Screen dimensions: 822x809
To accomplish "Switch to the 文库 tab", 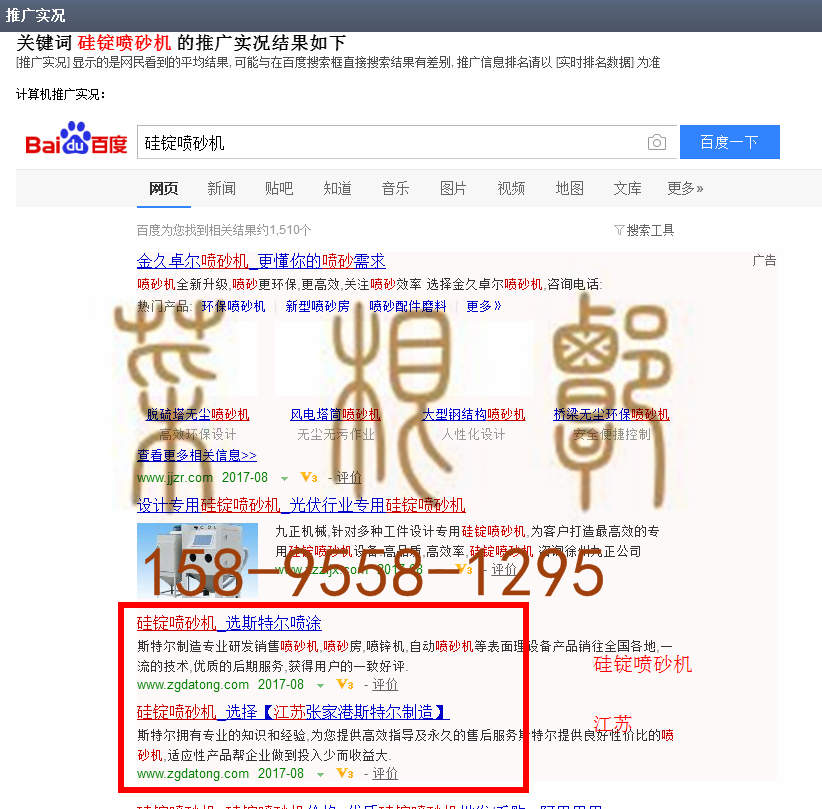I will point(628,188).
